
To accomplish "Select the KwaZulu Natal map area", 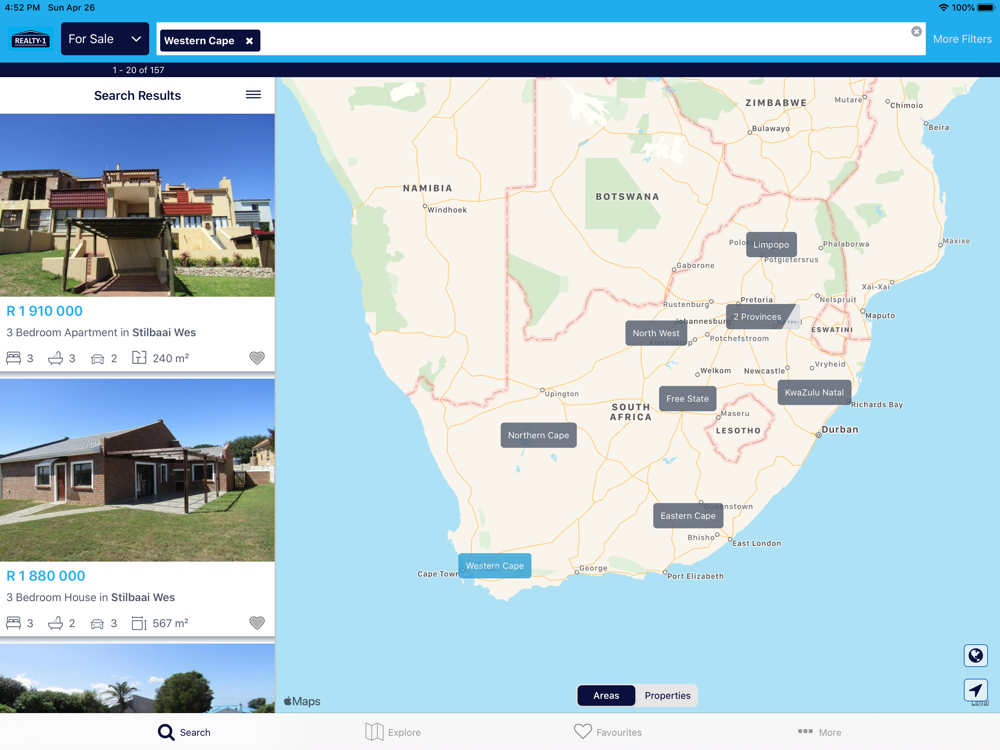I will click(814, 392).
